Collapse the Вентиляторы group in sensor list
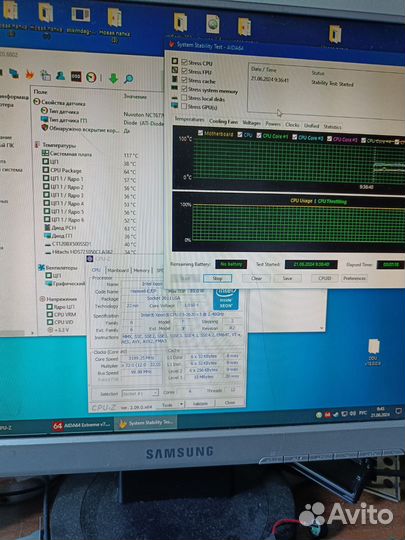This screenshot has height=540, width=405. pyautogui.click(x=41, y=267)
